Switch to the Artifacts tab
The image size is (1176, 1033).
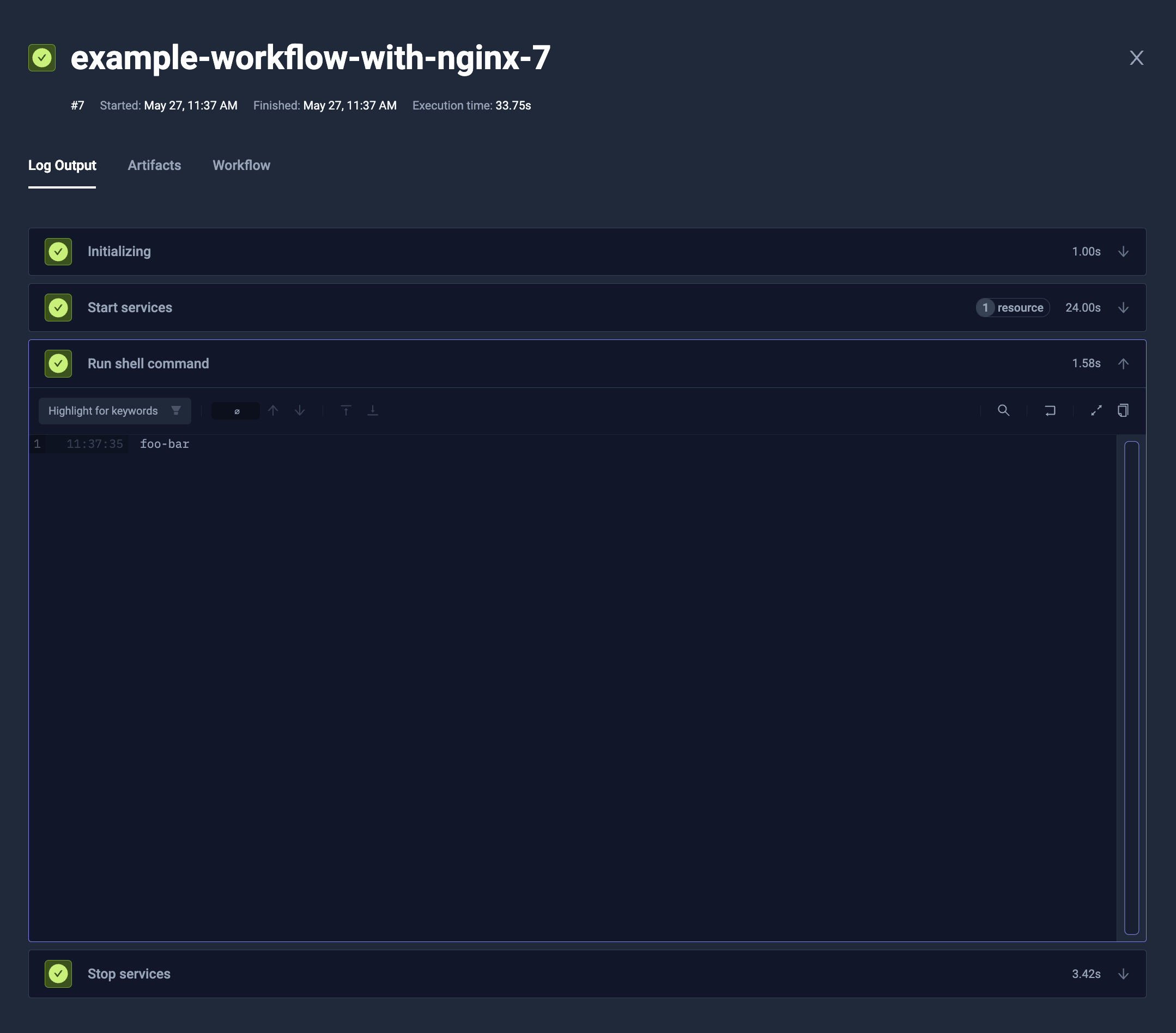pos(154,165)
